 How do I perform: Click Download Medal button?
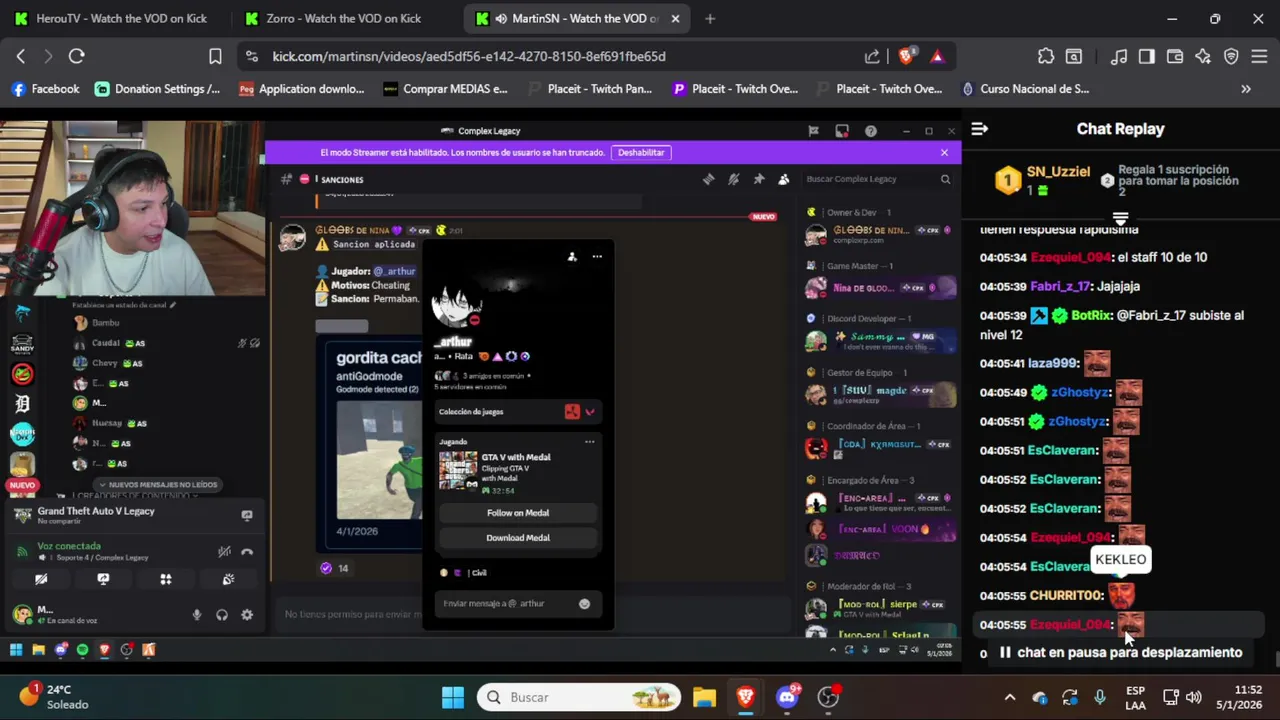click(518, 538)
